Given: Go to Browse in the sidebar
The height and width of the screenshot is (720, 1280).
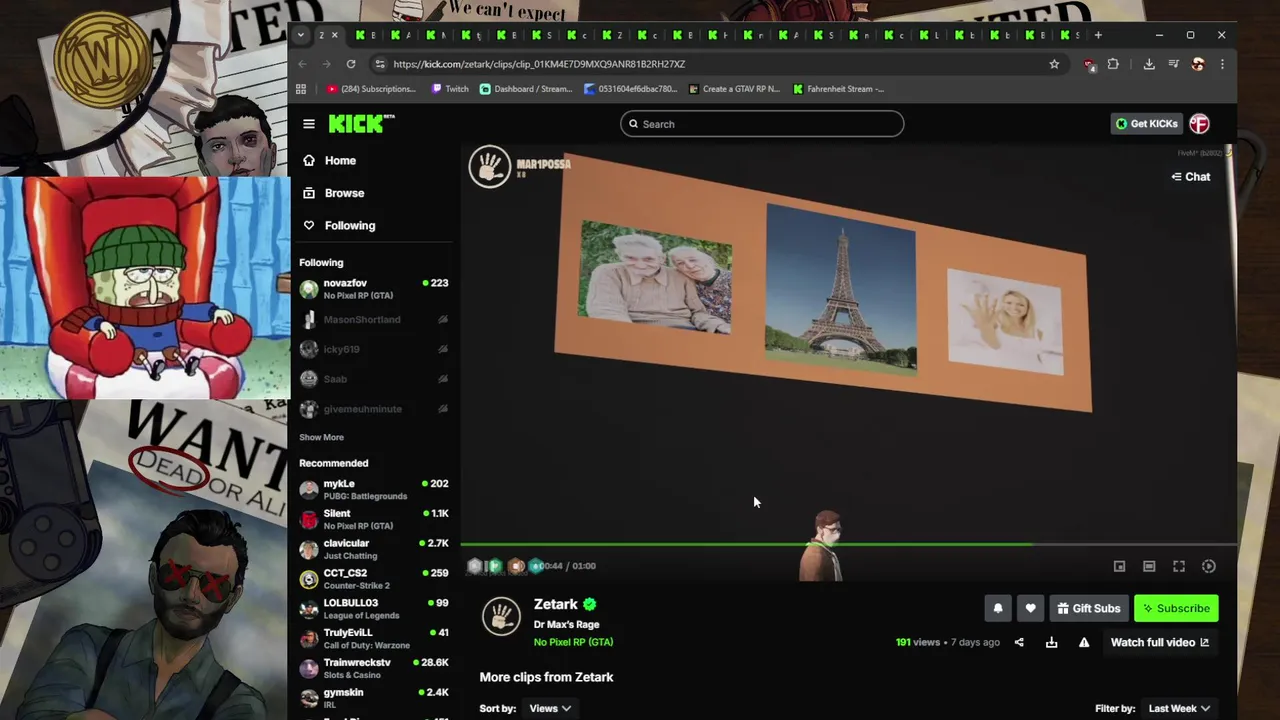Looking at the screenshot, I should (x=344, y=193).
